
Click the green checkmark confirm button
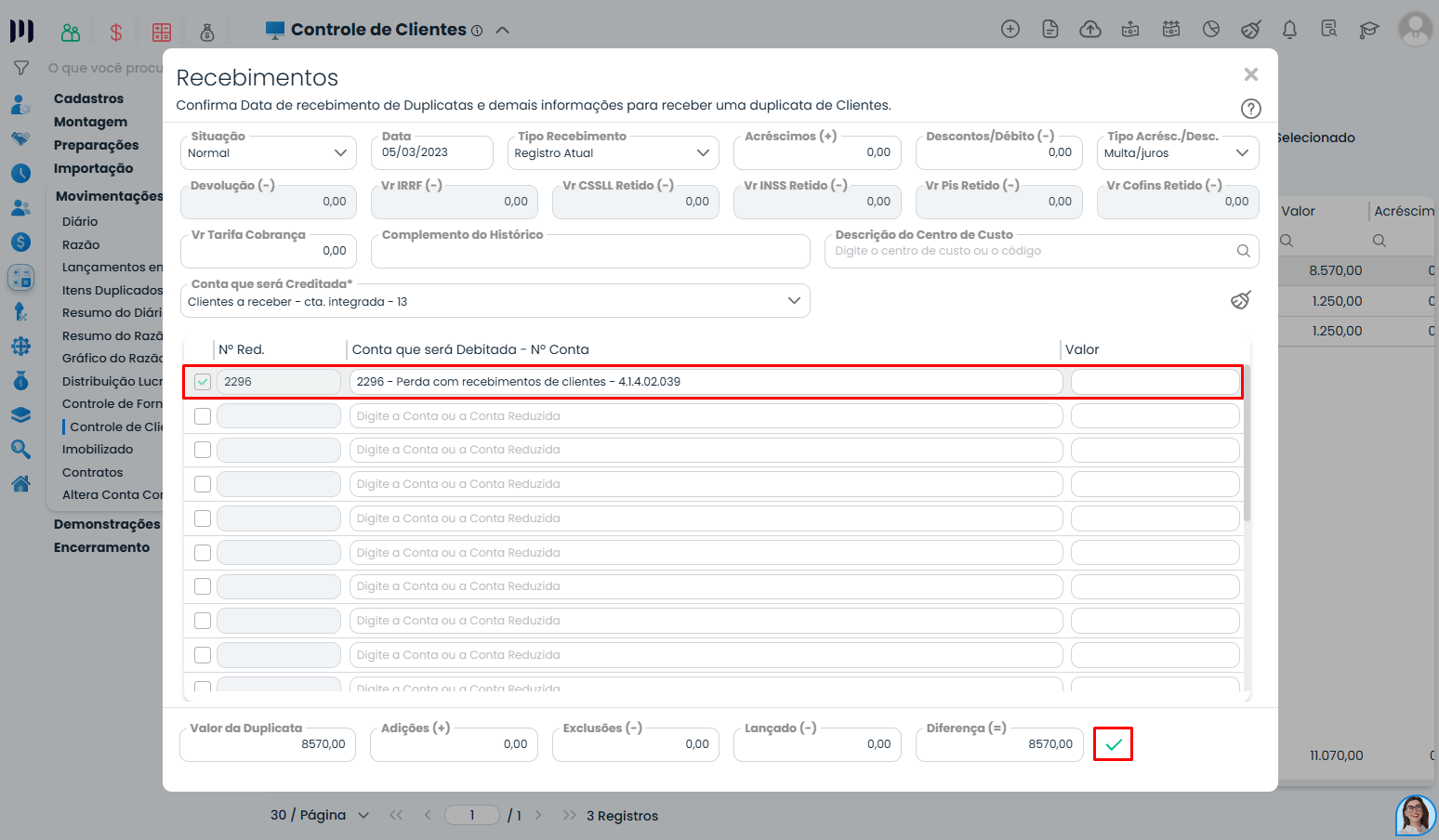click(1113, 744)
